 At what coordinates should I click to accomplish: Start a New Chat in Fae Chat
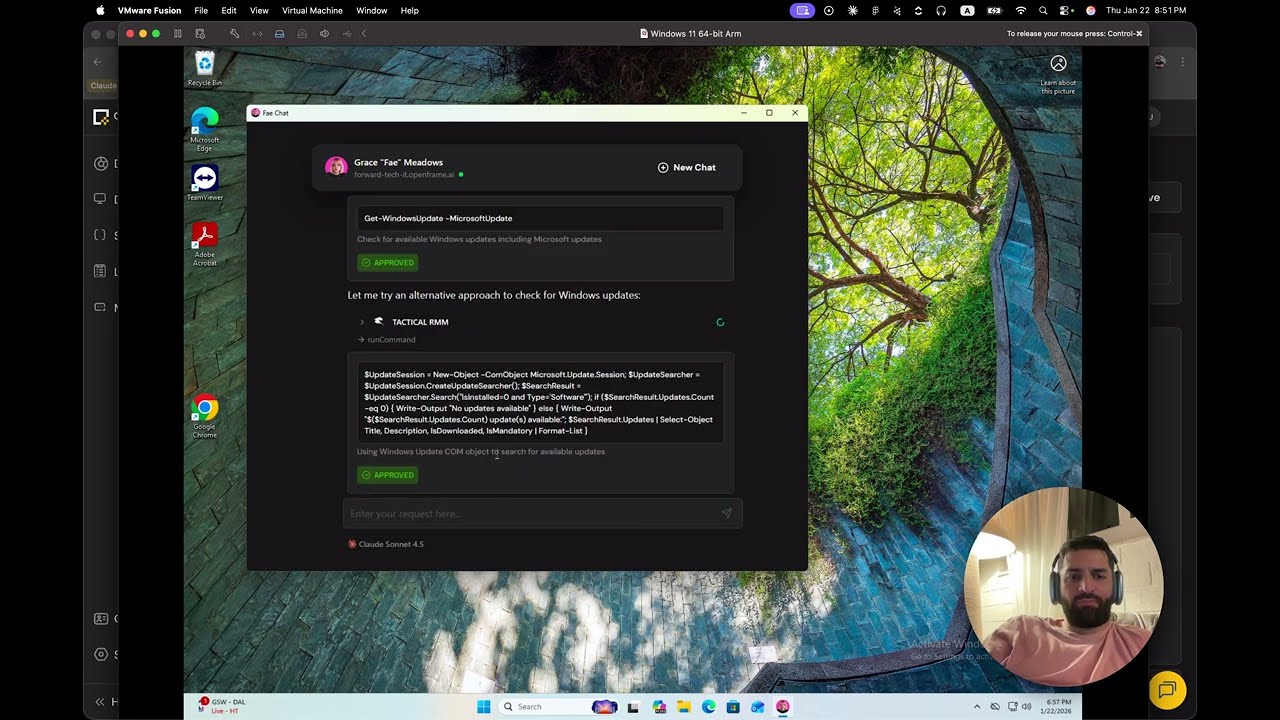pos(687,167)
